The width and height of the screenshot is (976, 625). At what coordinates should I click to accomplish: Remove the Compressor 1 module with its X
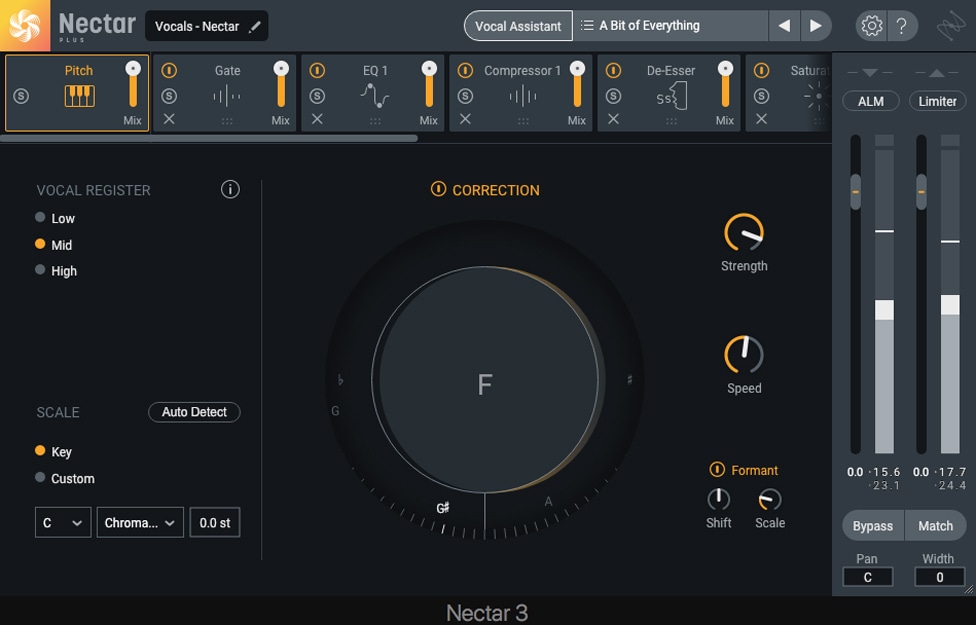[466, 119]
